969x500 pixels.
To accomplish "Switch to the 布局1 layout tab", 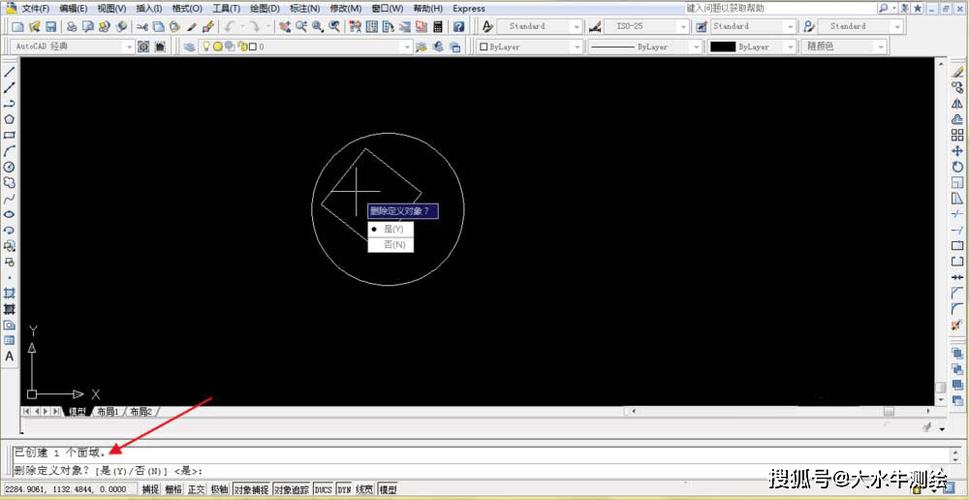I will [x=108, y=412].
